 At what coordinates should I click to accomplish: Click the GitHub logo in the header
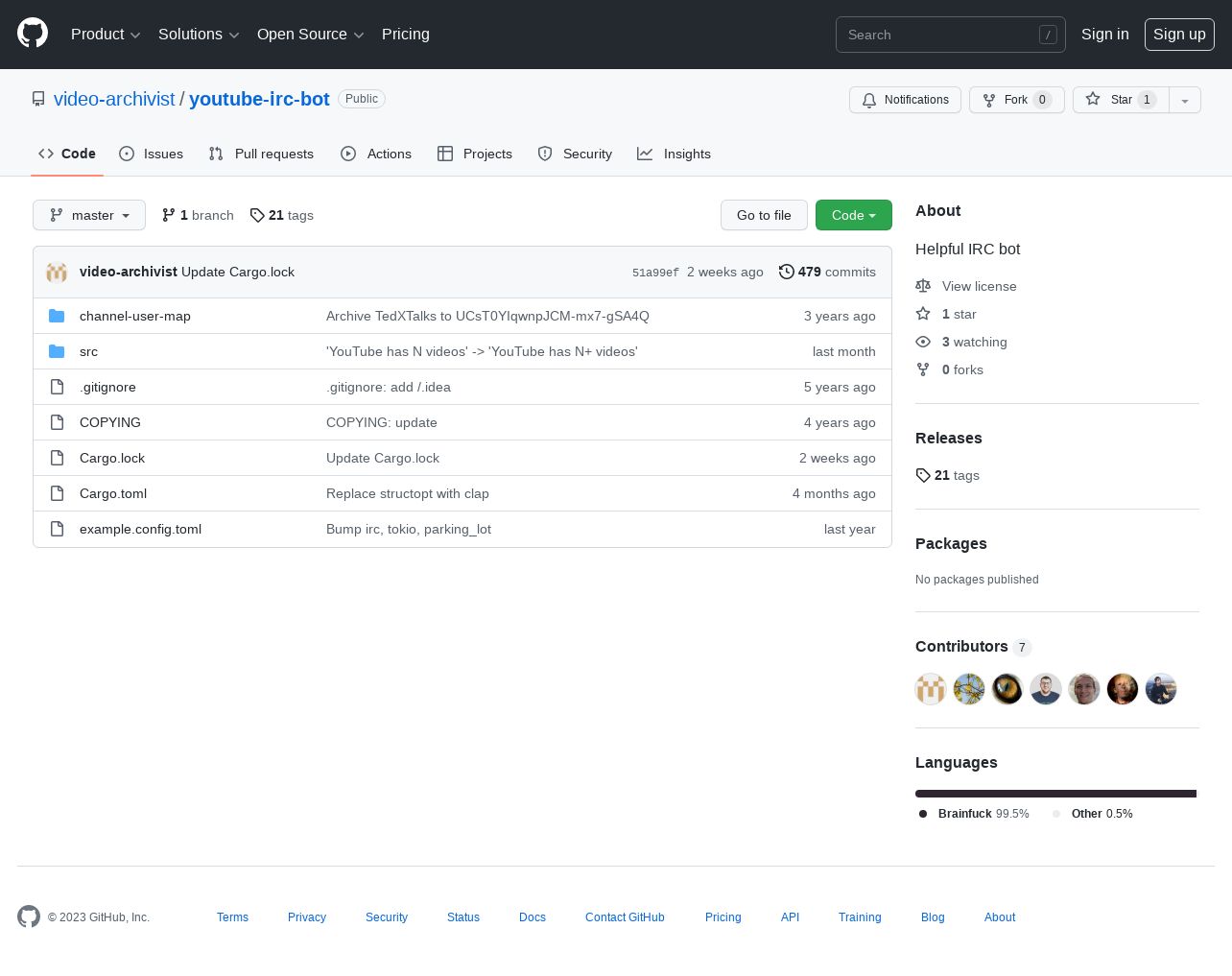pyautogui.click(x=33, y=34)
